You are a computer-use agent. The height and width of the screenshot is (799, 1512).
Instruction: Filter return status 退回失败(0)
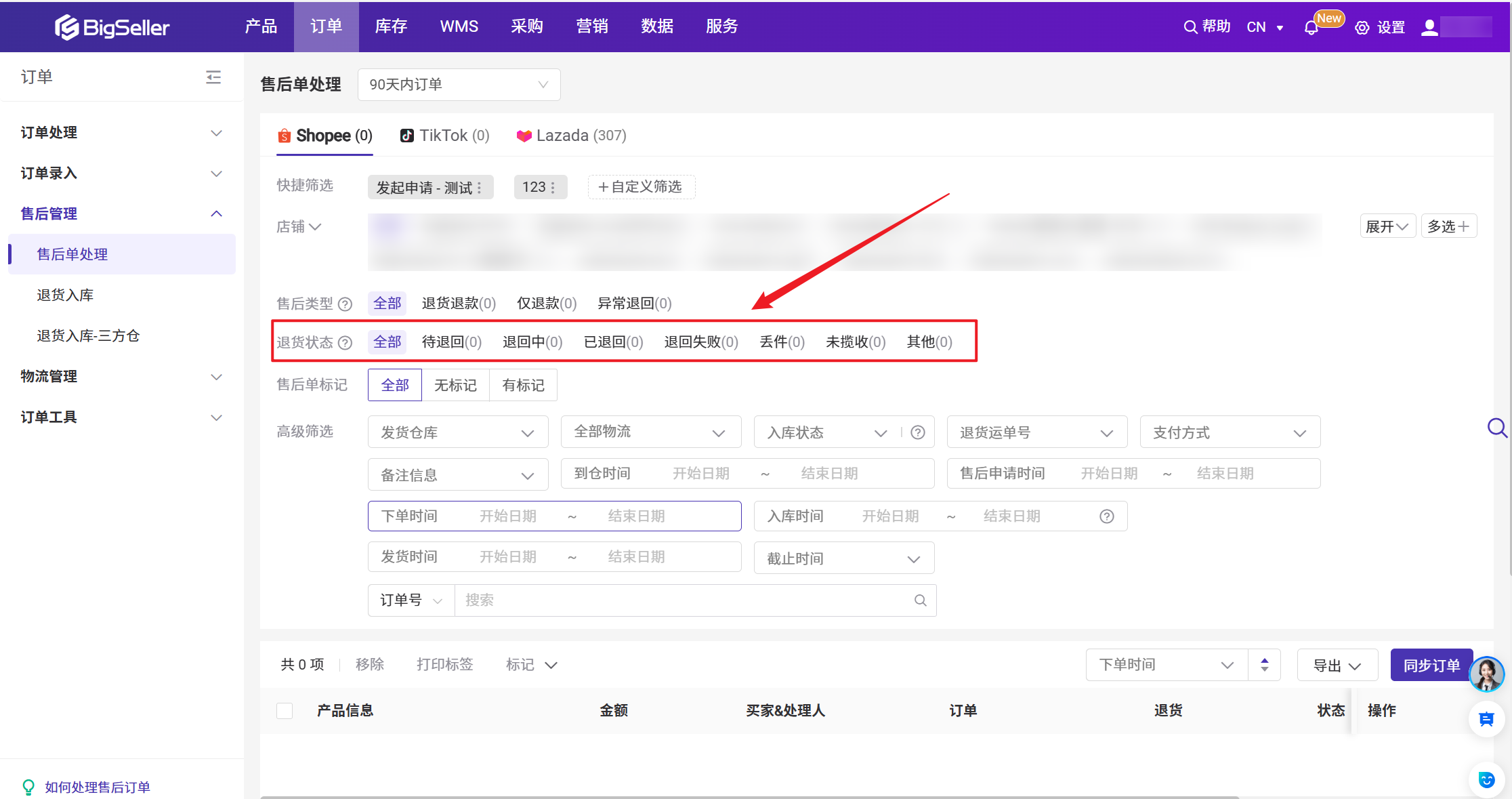click(701, 342)
